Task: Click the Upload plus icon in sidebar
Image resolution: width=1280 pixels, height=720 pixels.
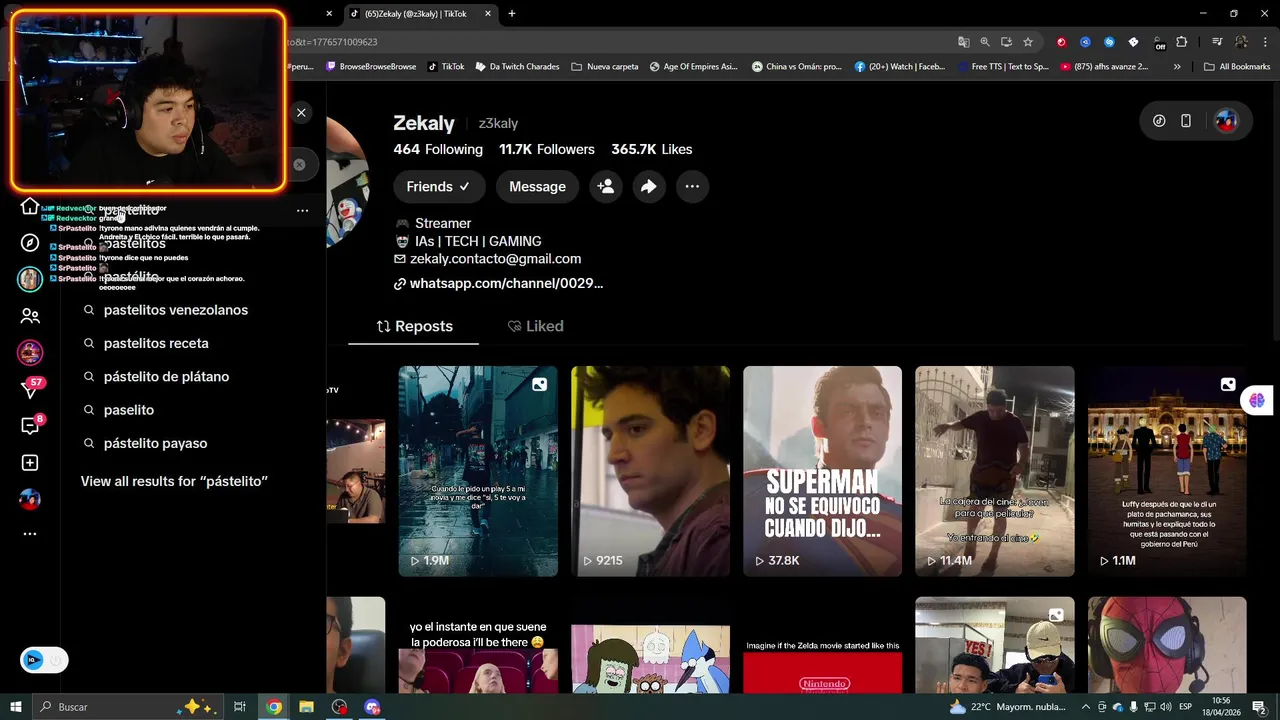Action: 30,463
